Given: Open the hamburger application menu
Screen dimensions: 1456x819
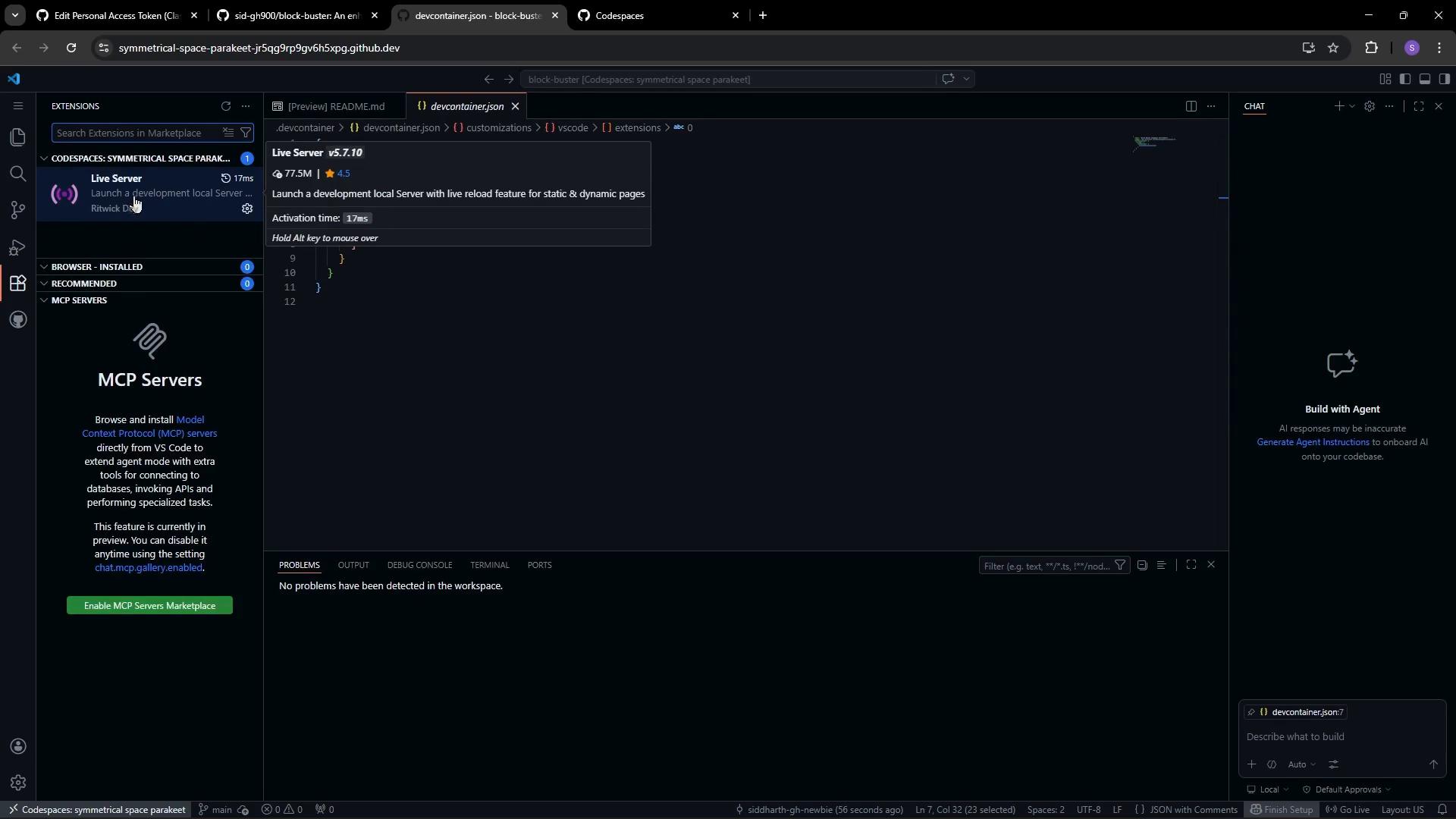Looking at the screenshot, I should [18, 106].
